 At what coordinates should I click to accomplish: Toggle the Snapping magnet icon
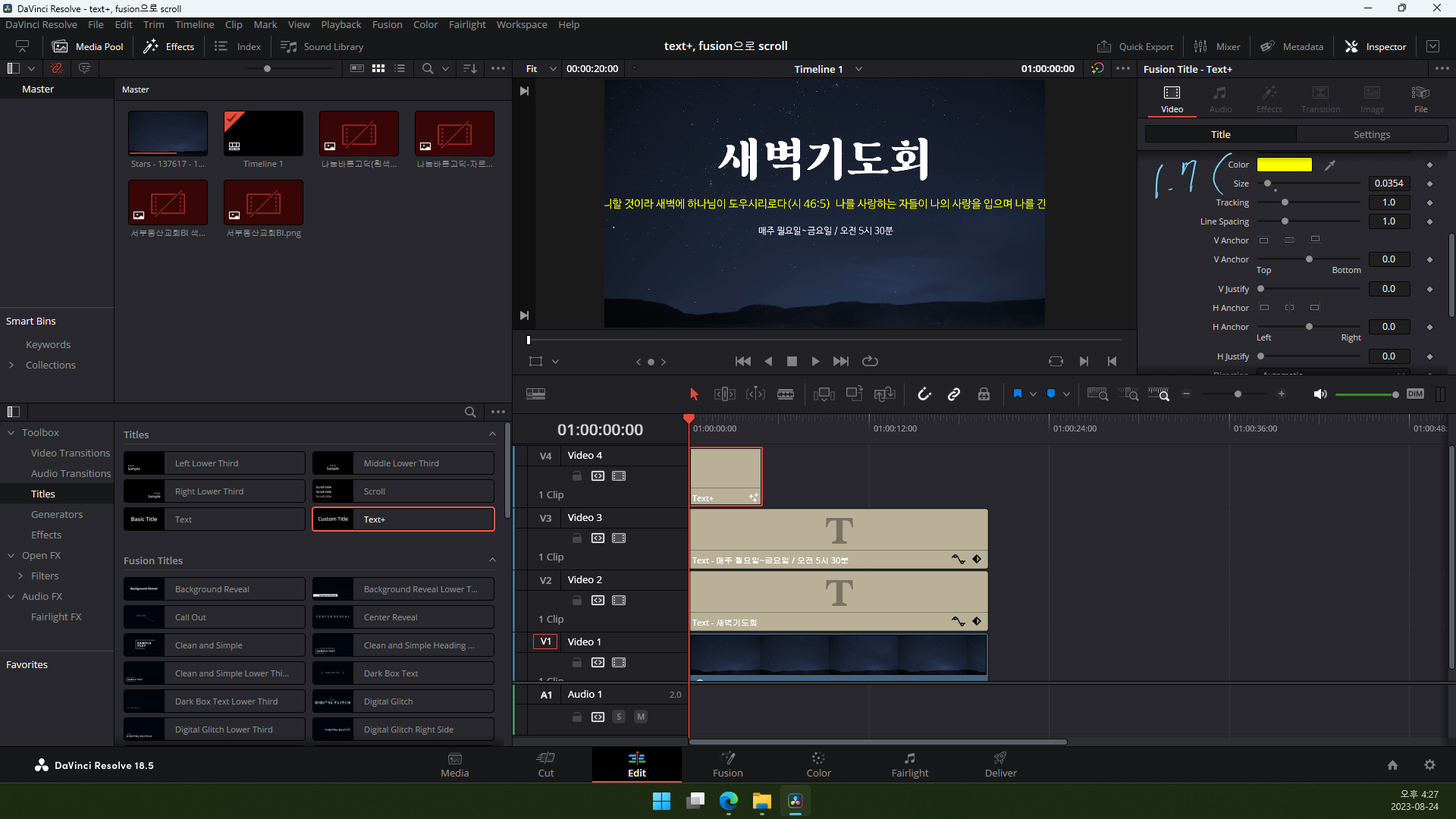(924, 394)
